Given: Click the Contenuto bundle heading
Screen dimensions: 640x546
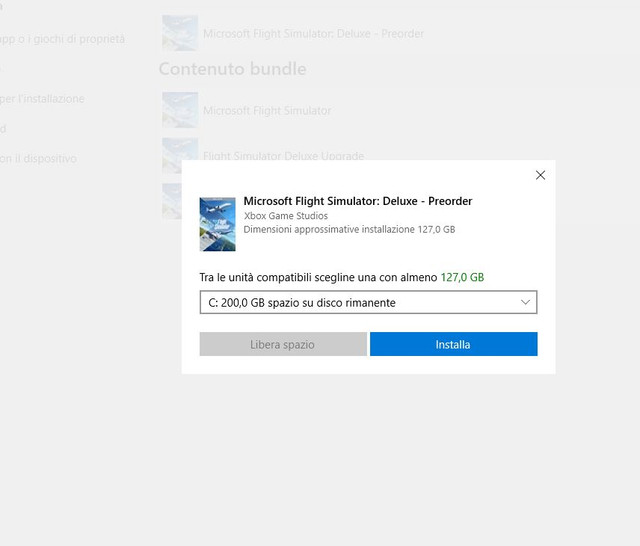Looking at the screenshot, I should pos(232,69).
